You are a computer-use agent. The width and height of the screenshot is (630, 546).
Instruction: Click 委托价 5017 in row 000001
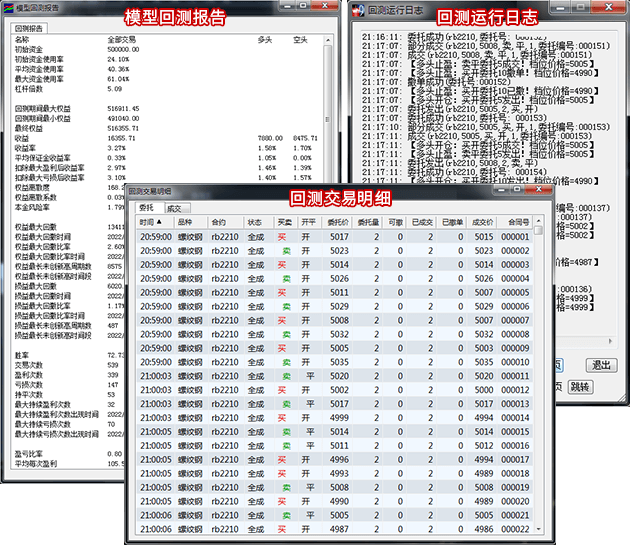(x=339, y=237)
